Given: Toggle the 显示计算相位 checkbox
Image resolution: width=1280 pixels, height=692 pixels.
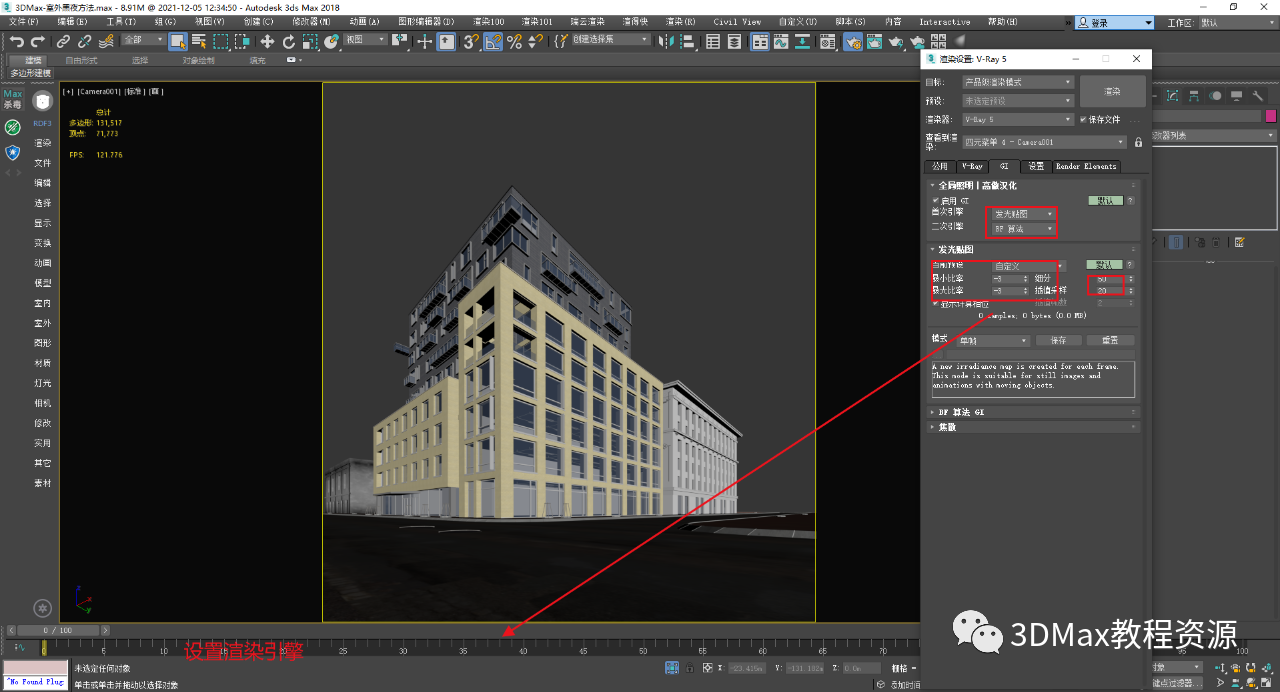Looking at the screenshot, I should (x=934, y=303).
